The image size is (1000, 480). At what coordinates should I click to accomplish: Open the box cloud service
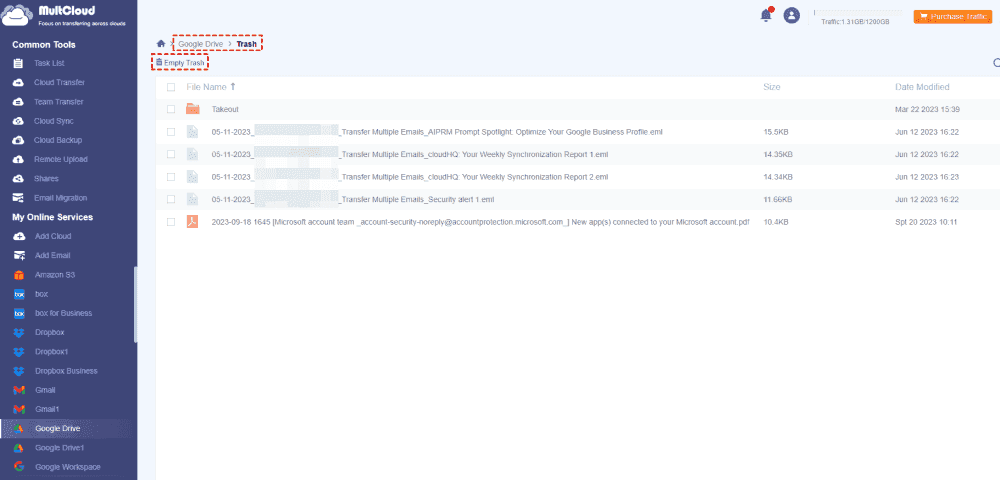pyautogui.click(x=41, y=294)
